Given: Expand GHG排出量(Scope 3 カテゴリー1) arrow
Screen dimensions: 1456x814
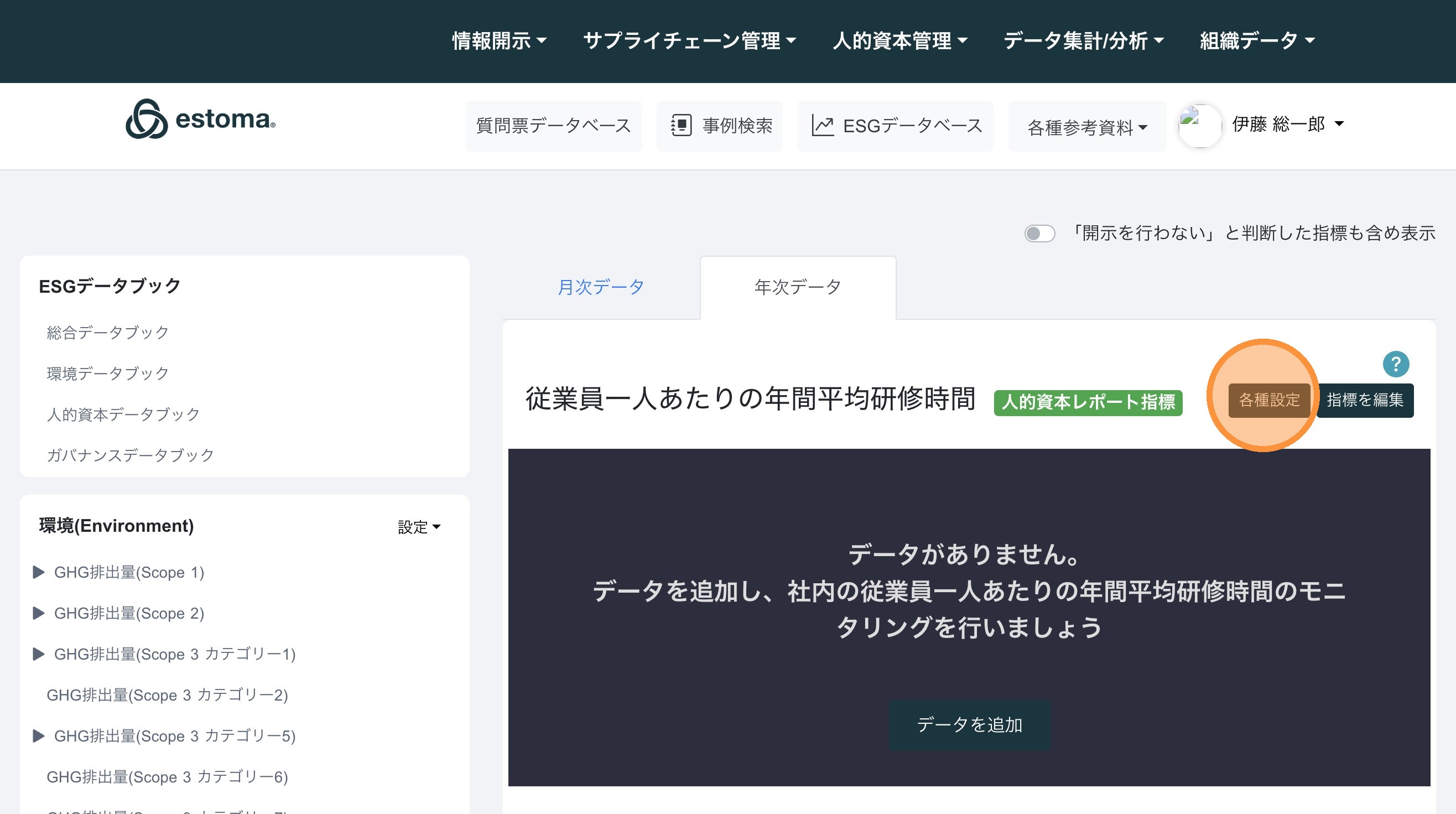Looking at the screenshot, I should click(x=38, y=654).
